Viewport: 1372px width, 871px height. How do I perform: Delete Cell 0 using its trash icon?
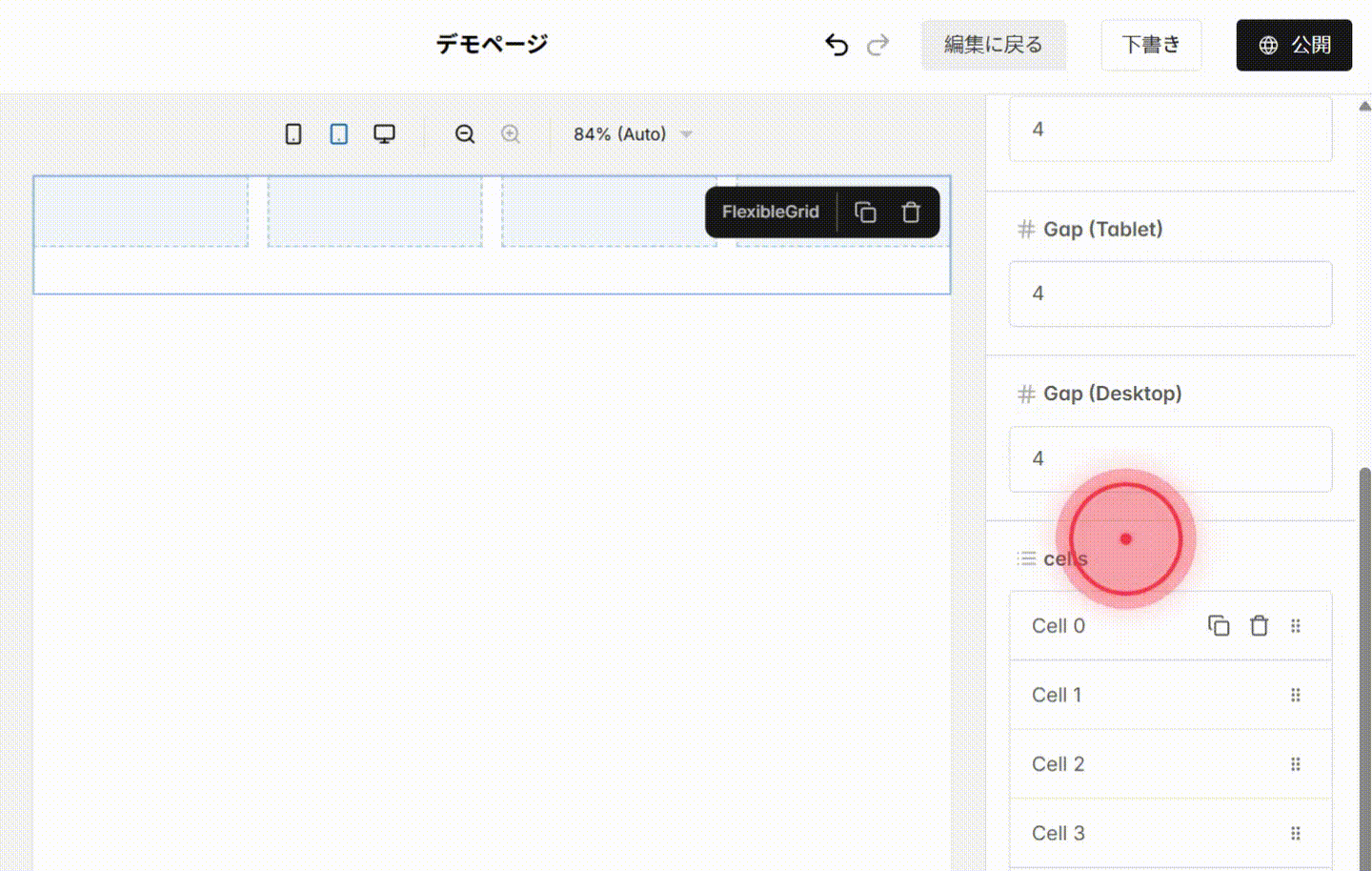1259,625
